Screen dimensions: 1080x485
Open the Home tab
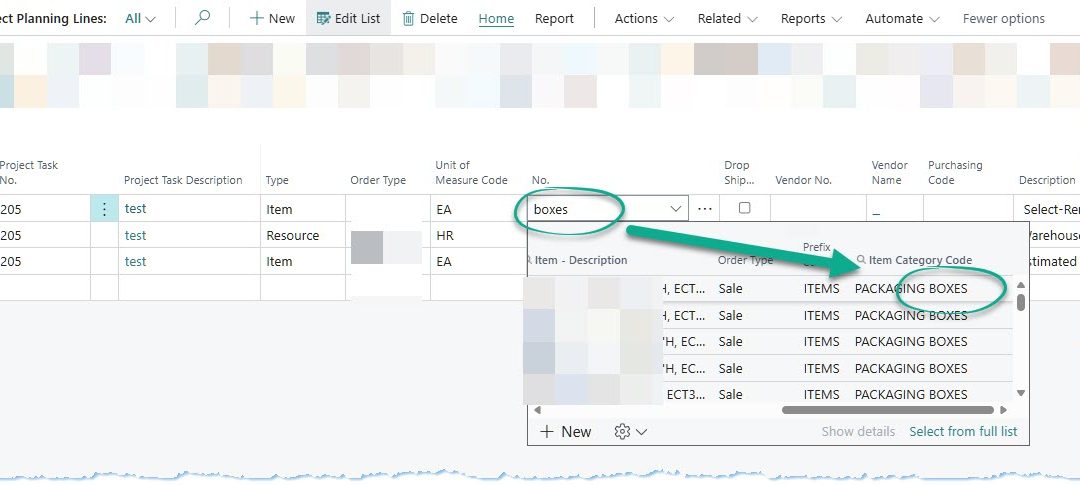[496, 19]
